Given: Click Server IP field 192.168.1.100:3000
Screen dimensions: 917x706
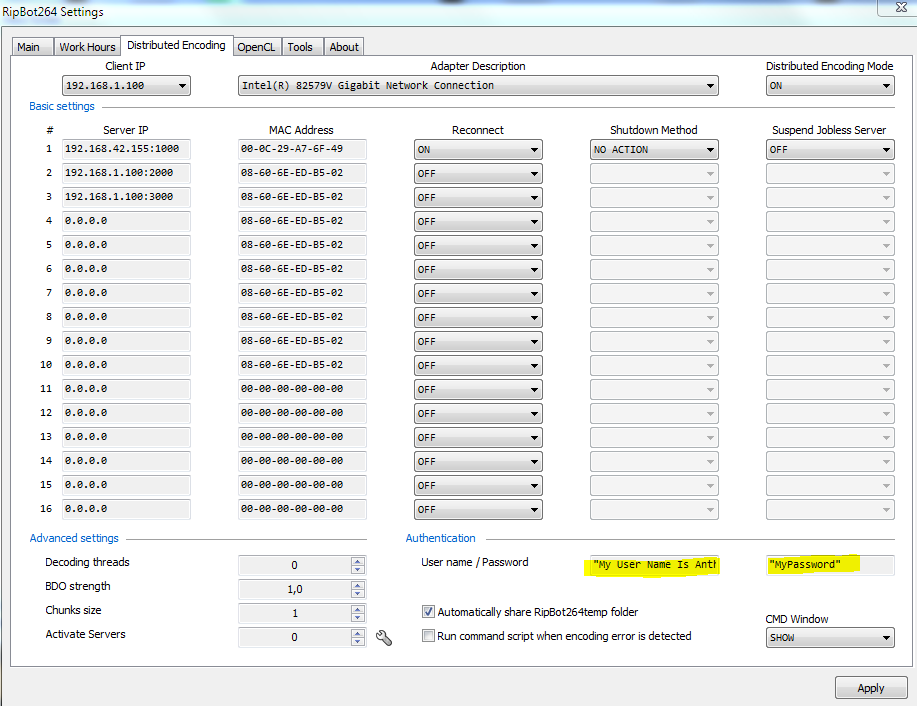Looking at the screenshot, I should pos(126,197).
